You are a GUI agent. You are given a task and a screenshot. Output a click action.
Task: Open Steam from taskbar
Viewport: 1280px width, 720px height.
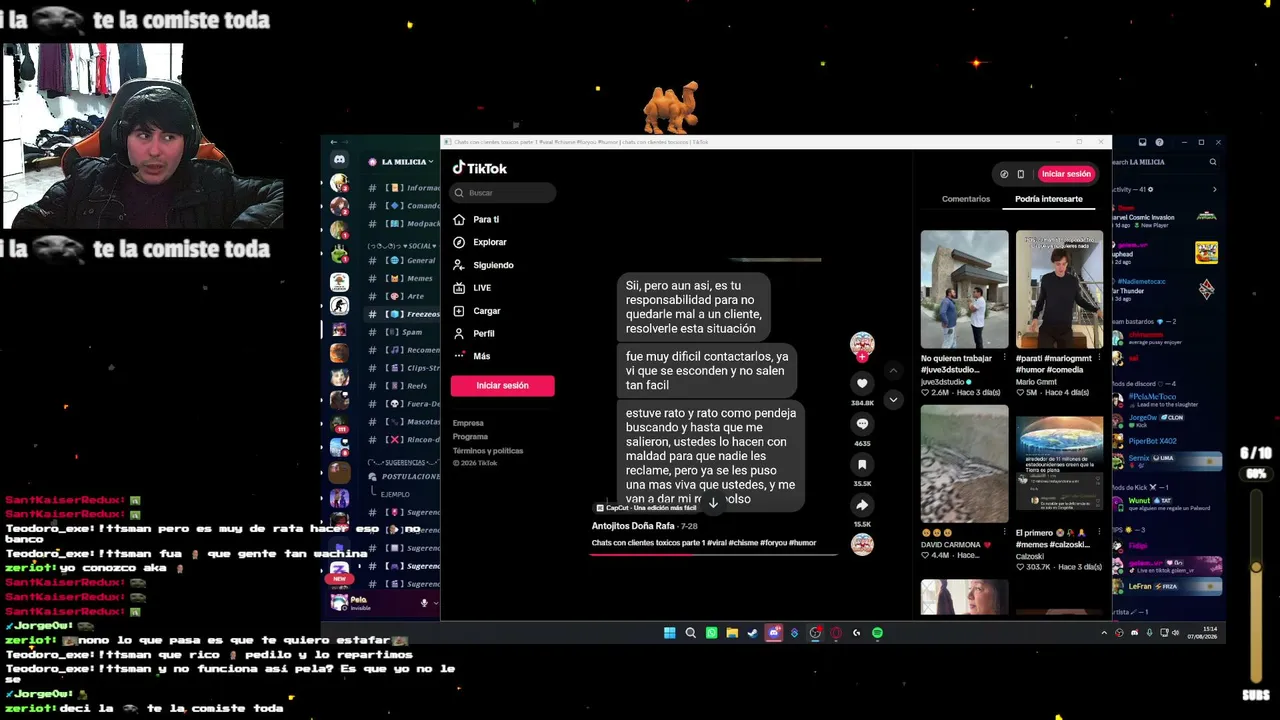point(752,633)
